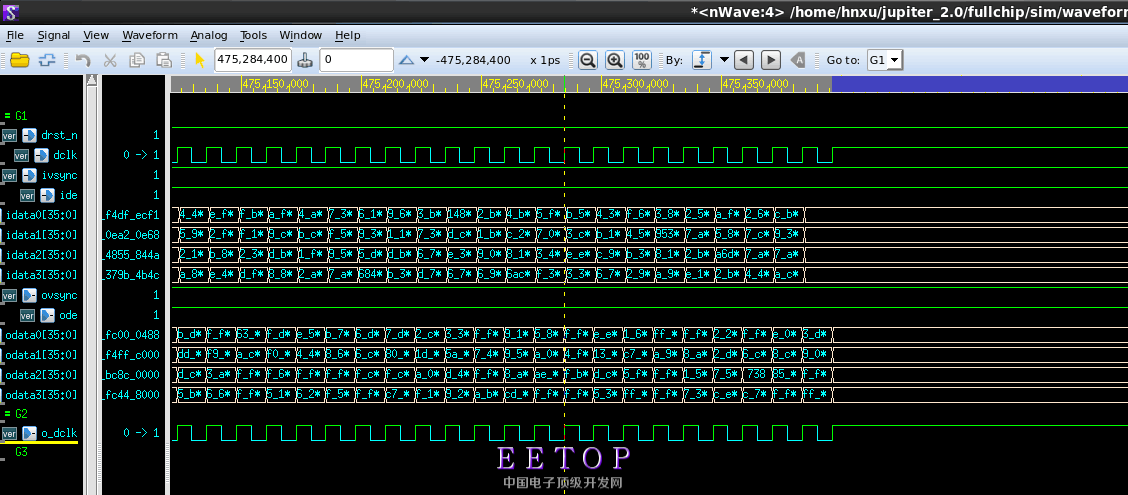
Task: Open the Go to G1 dropdown
Action: pyautogui.click(x=884, y=60)
